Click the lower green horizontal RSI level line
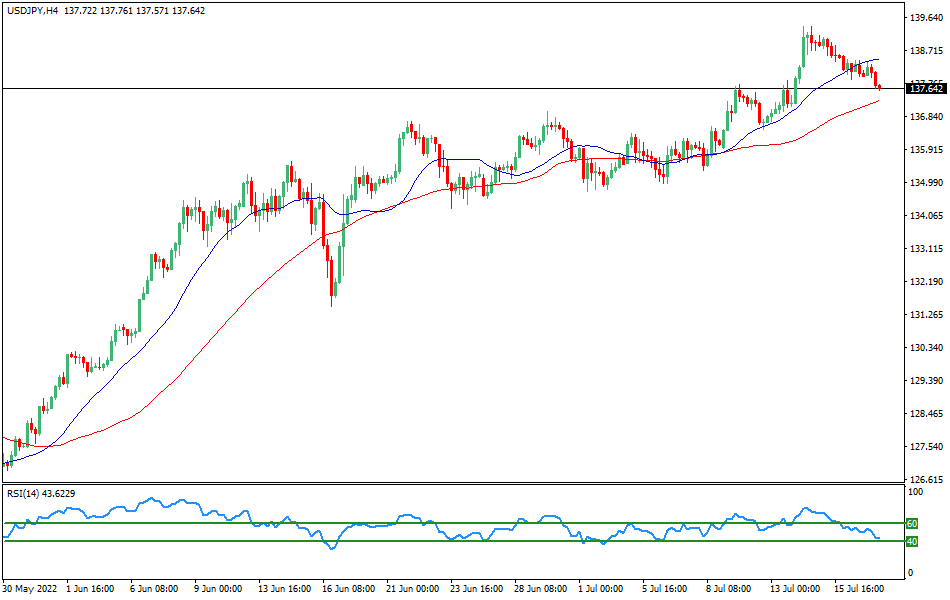The height and width of the screenshot is (600, 950). pos(450,542)
